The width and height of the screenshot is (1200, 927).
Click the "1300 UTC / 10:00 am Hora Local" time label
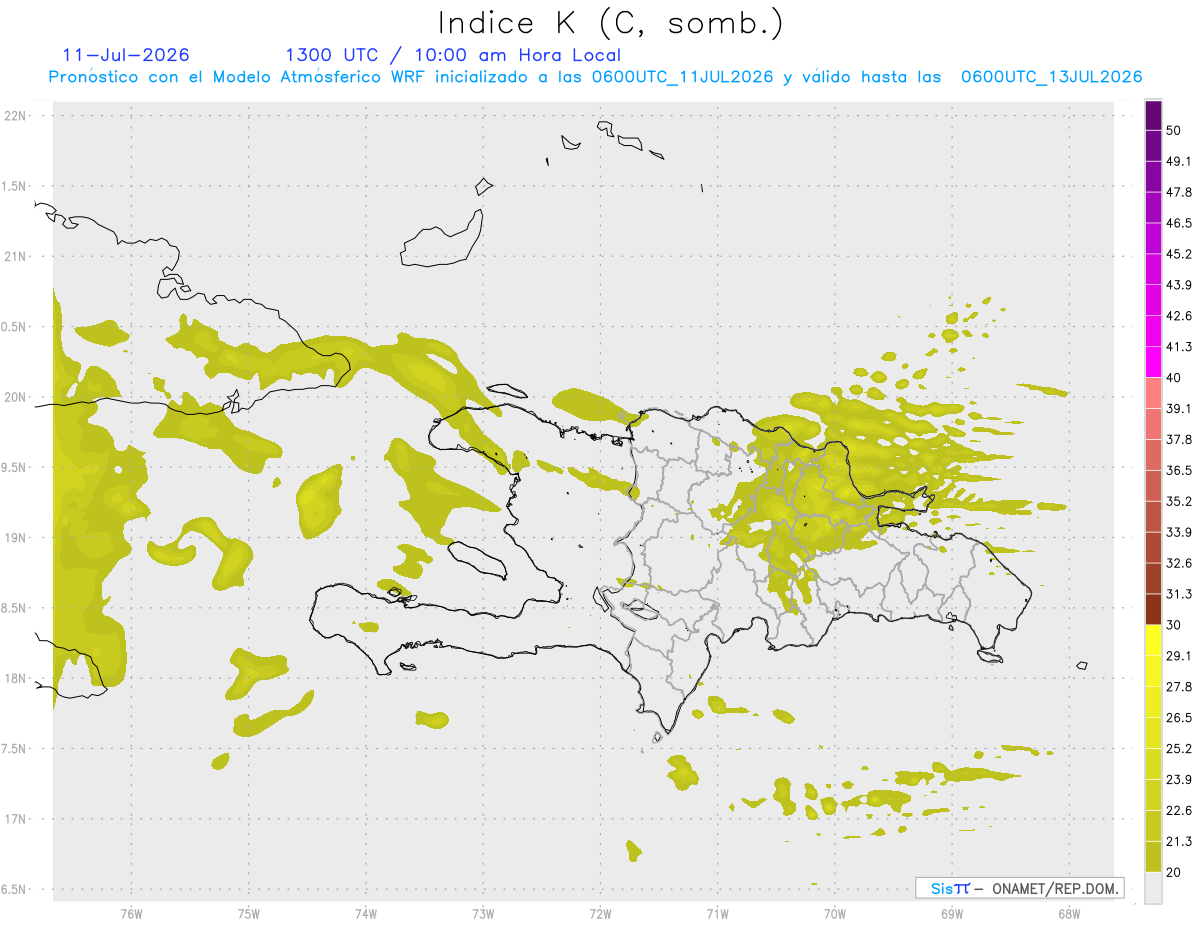pos(453,55)
